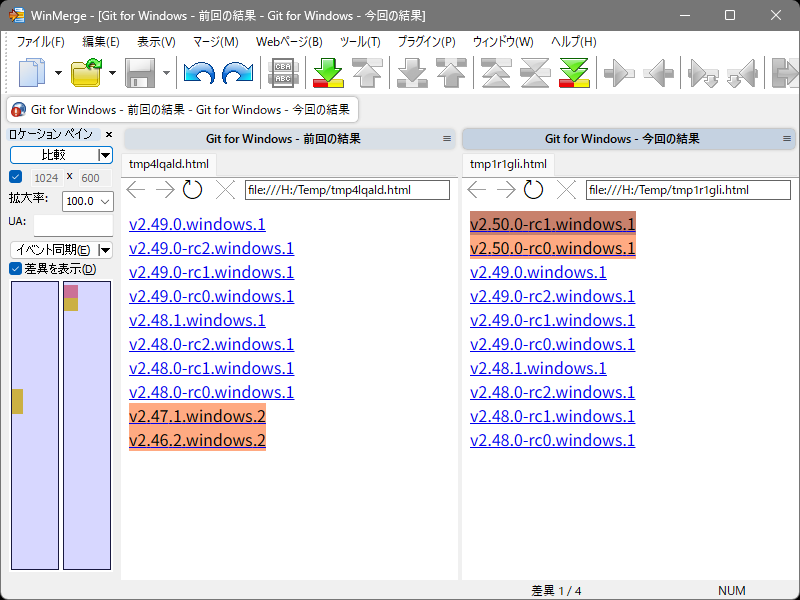This screenshot has width=800, height=600.
Task: Reload the left pane page
Action: (x=192, y=190)
